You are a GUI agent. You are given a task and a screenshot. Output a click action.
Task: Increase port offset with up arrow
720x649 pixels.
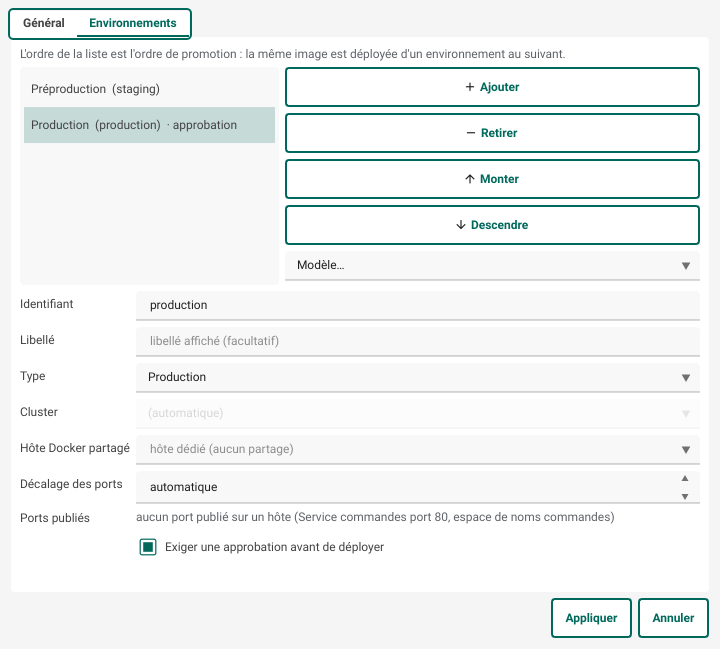(x=685, y=479)
